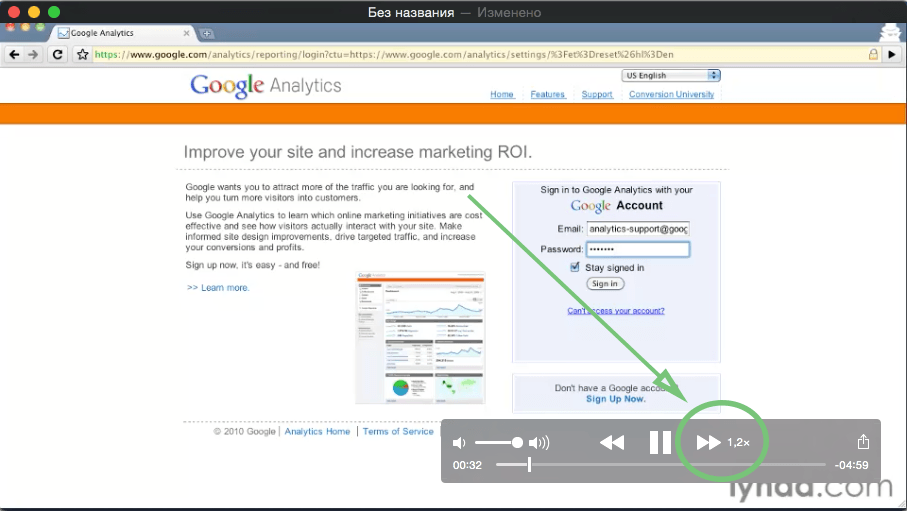Open the Features navigation link

coord(547,94)
